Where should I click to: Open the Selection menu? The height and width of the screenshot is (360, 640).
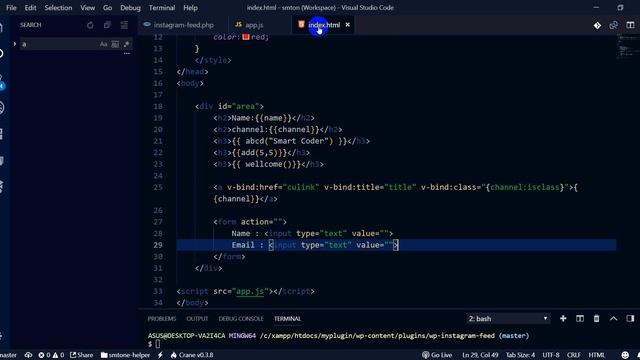[58, 8]
